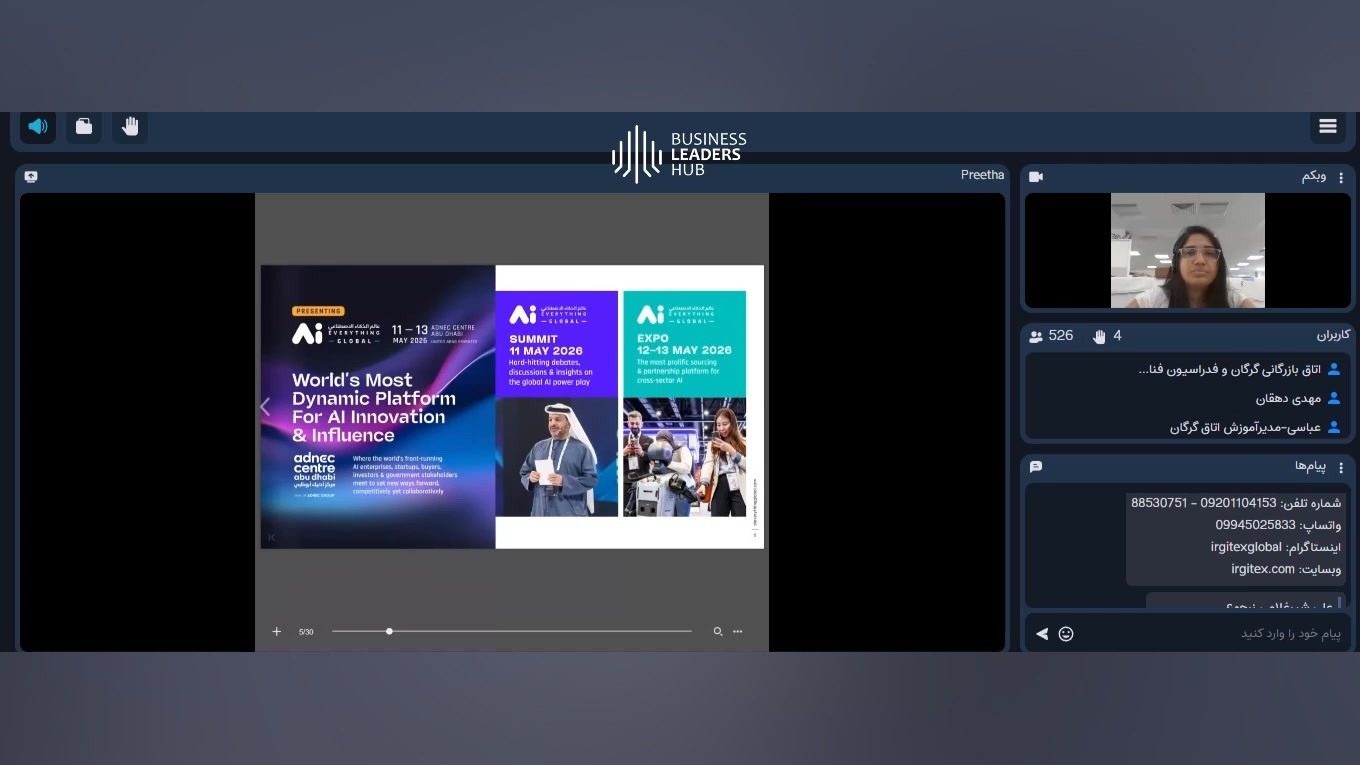
Task: Click the irgitex.com website text in chat
Action: 1263,569
